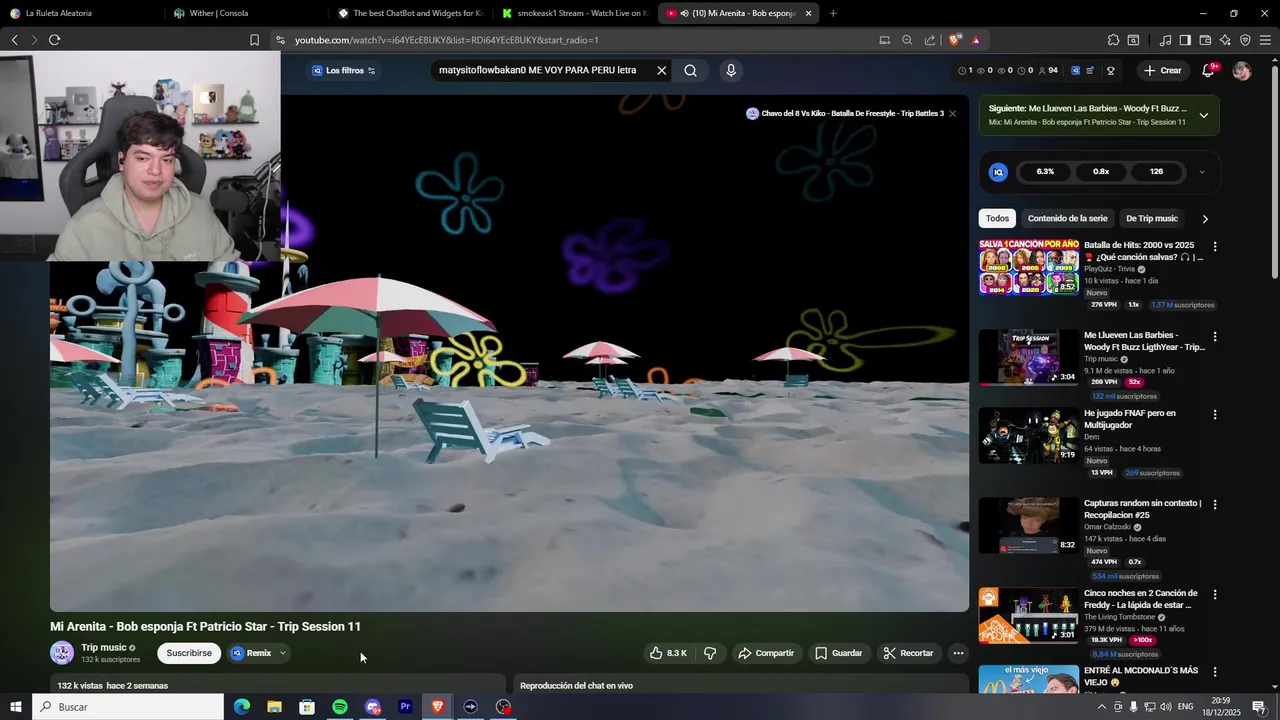Open Microsoft Edge from taskbar
This screenshot has width=1280, height=720.
point(242,707)
